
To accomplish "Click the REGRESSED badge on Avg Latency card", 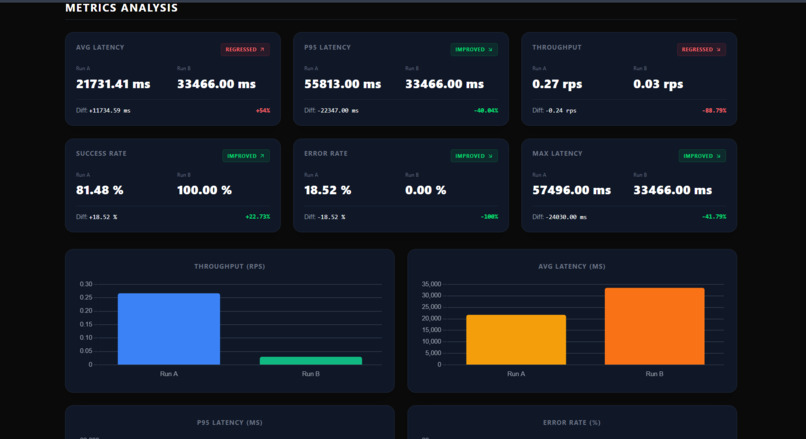I will tap(245, 49).
